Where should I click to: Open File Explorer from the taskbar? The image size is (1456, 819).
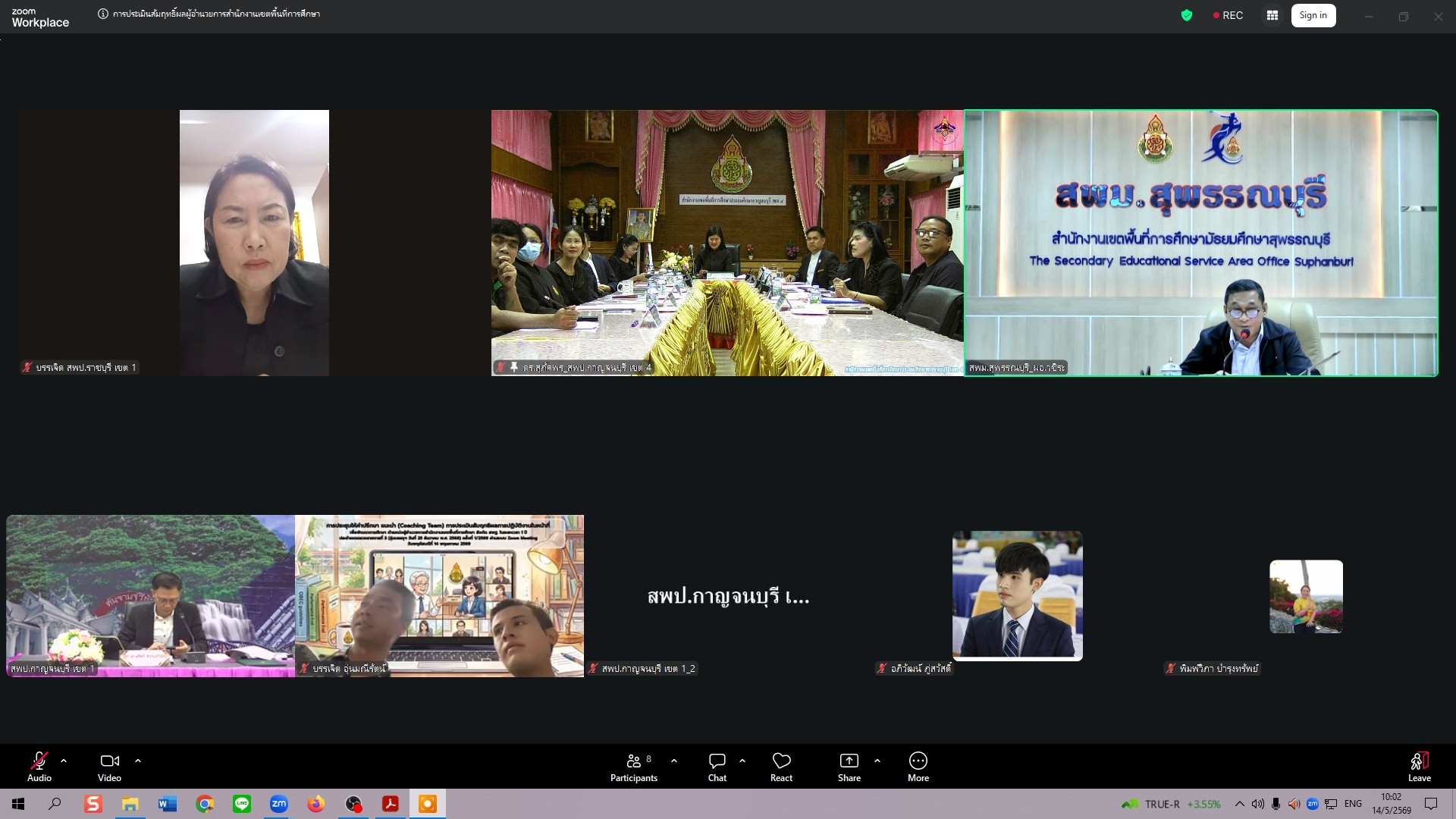click(x=130, y=804)
